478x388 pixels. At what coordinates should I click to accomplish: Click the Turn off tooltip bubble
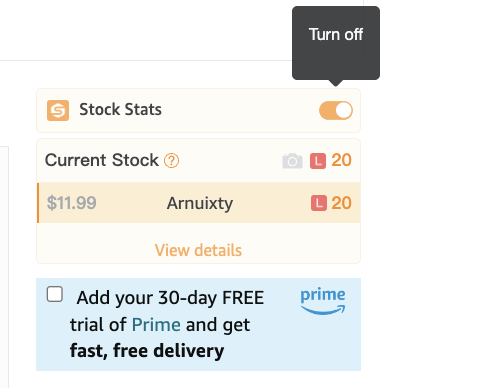pyautogui.click(x=336, y=43)
